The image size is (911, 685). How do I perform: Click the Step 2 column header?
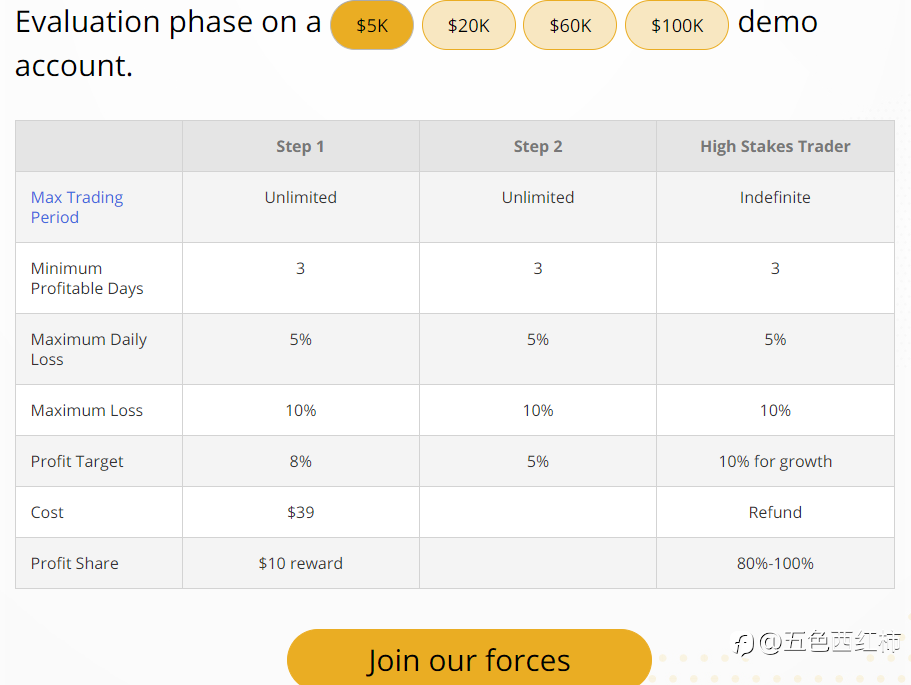point(538,146)
